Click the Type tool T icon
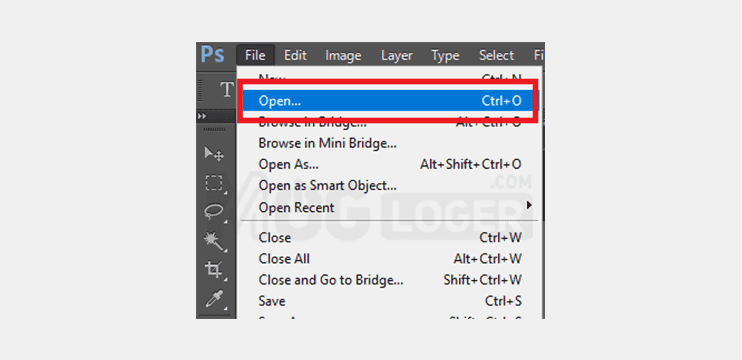 (227, 89)
